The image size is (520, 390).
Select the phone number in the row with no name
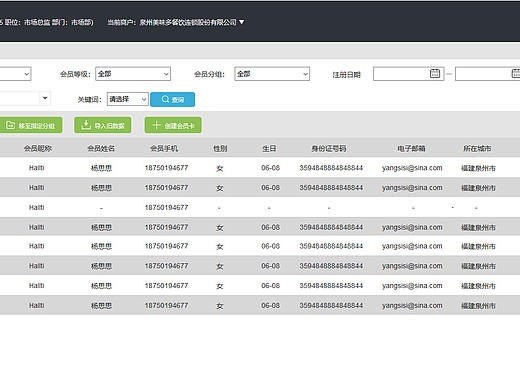coord(166,207)
